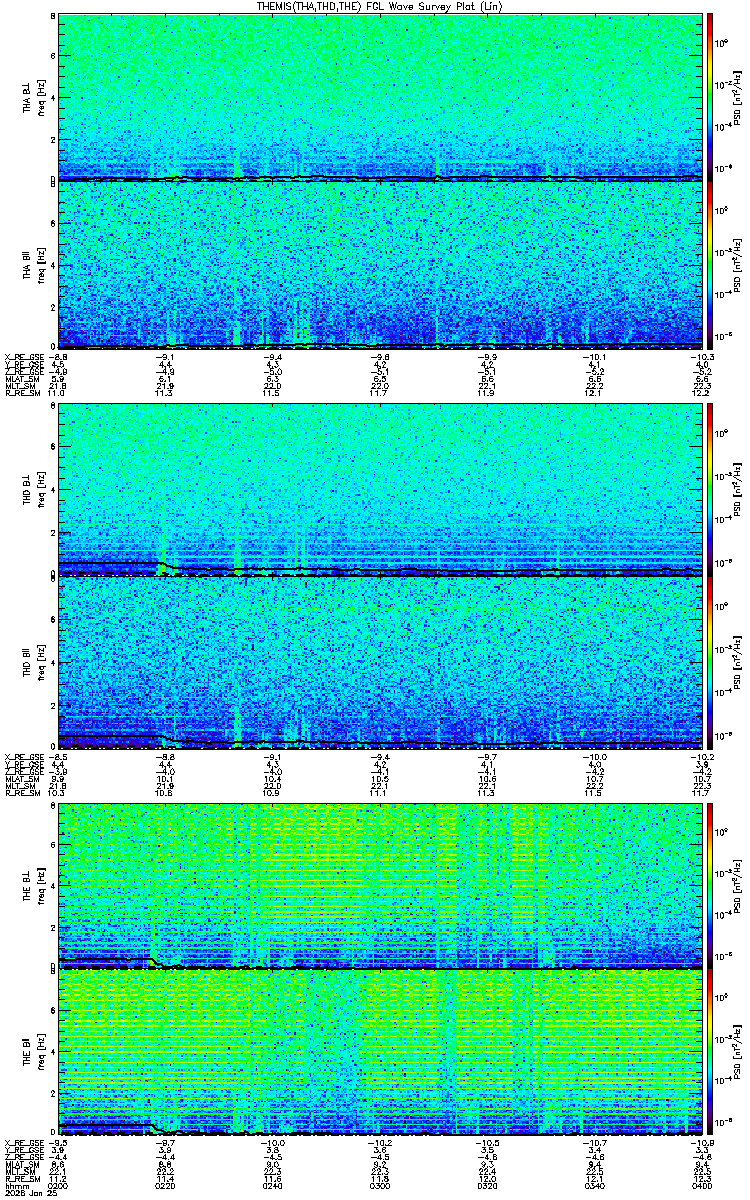Click the THEMIS FGL Wave Survey Plot title
The image size is (750, 1200).
(x=379, y=6)
